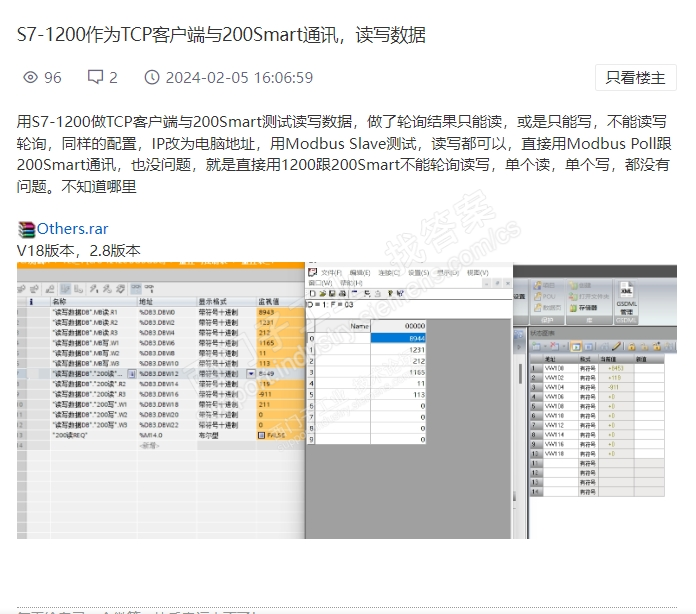Open 编辑(E) menu in Modbus Slave
This screenshot has height=614, width=696.
pyautogui.click(x=360, y=273)
